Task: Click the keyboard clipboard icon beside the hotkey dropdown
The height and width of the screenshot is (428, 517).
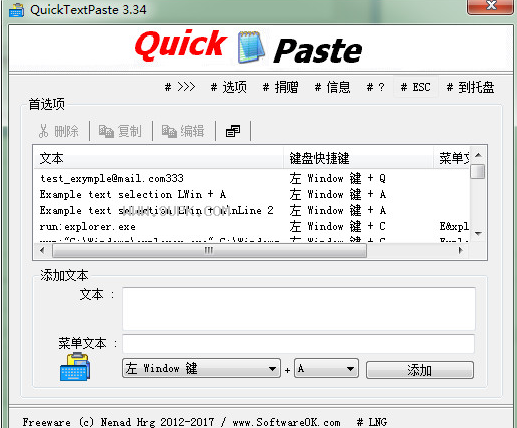Action: click(x=75, y=367)
